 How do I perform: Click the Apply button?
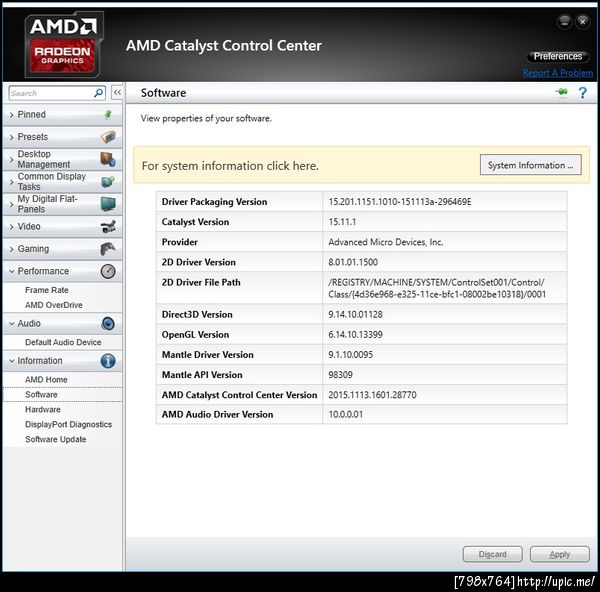559,554
